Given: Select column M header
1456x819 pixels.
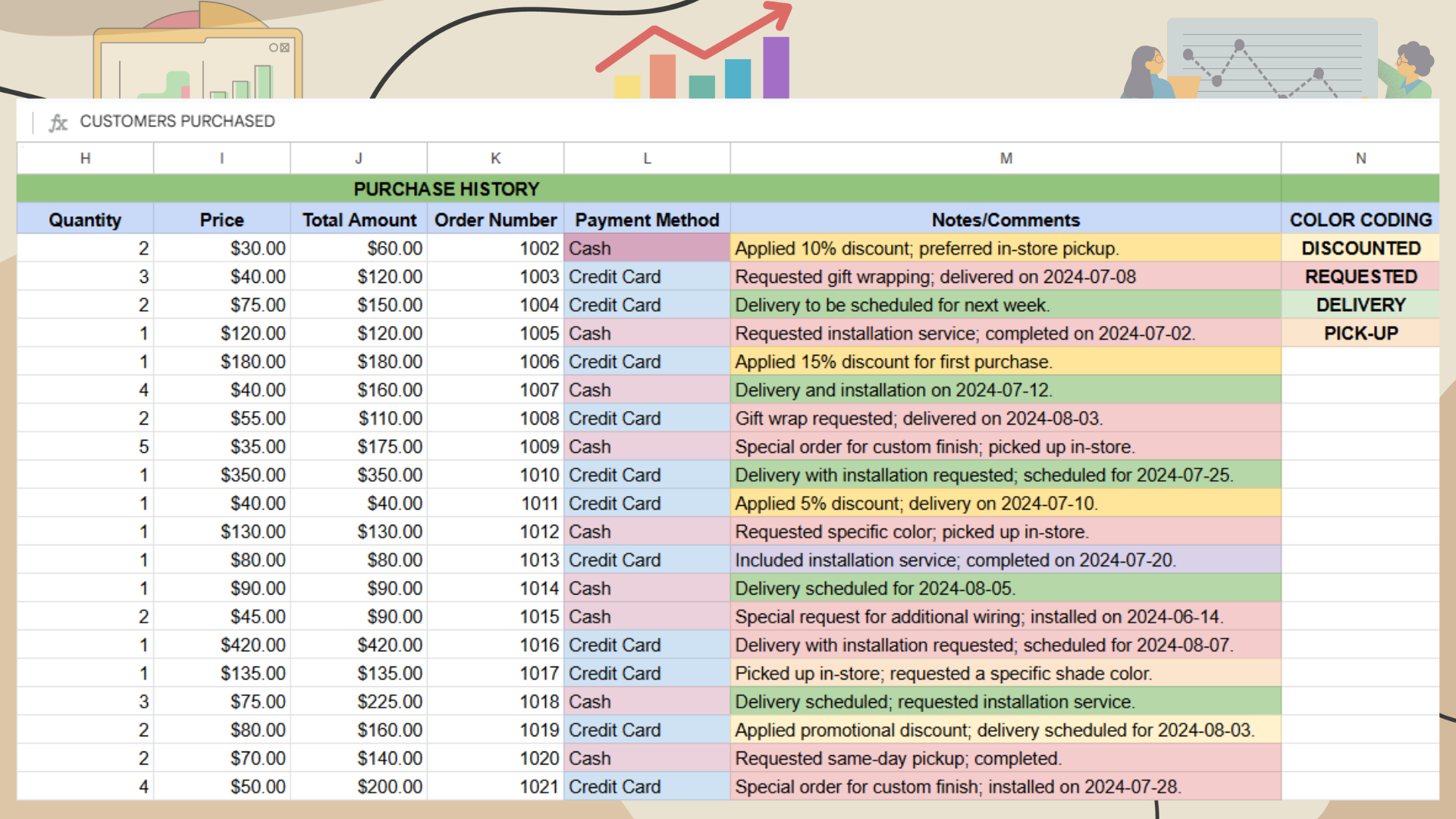Looking at the screenshot, I should [x=1006, y=158].
